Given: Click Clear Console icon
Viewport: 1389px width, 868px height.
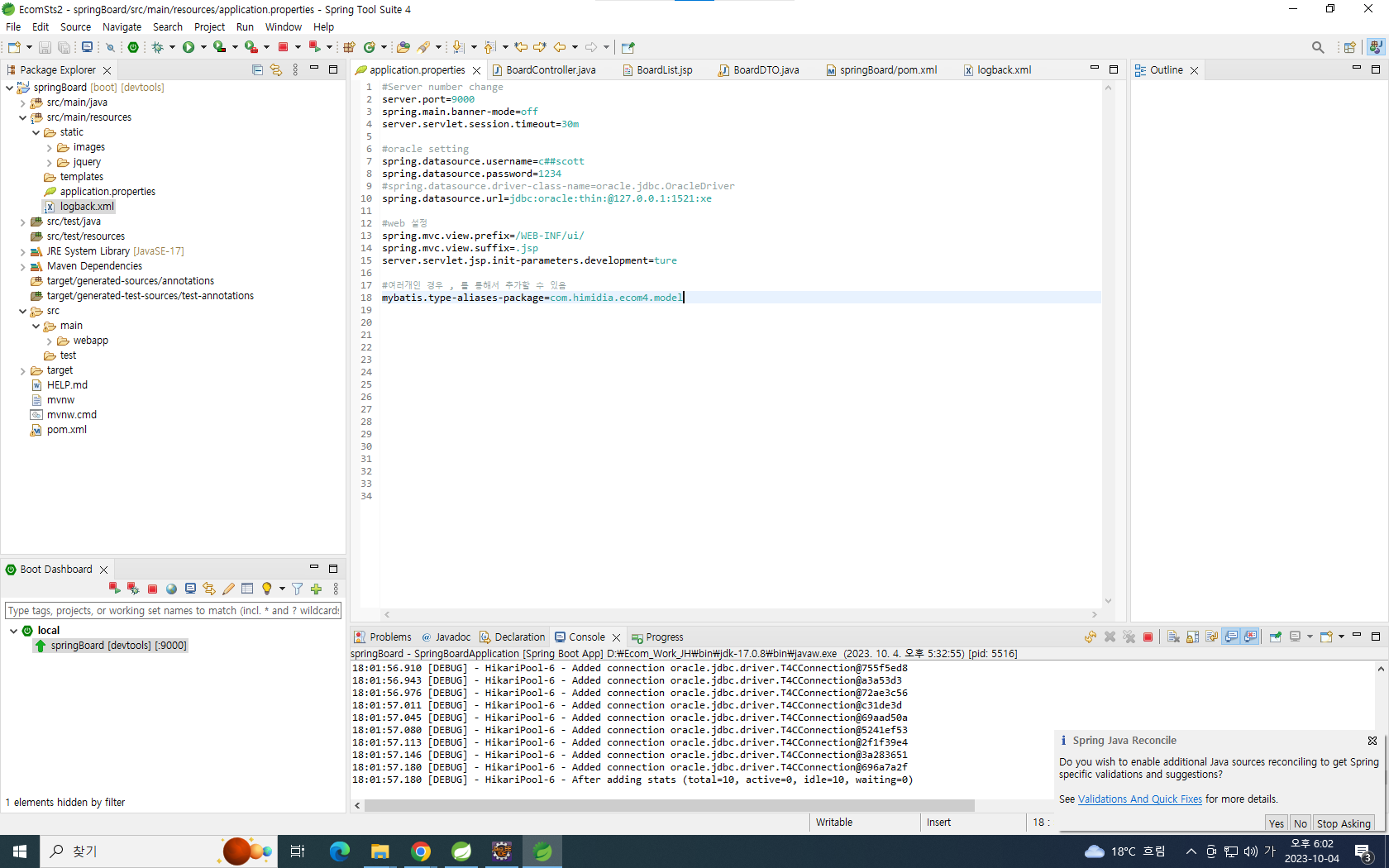Looking at the screenshot, I should coord(1172,637).
